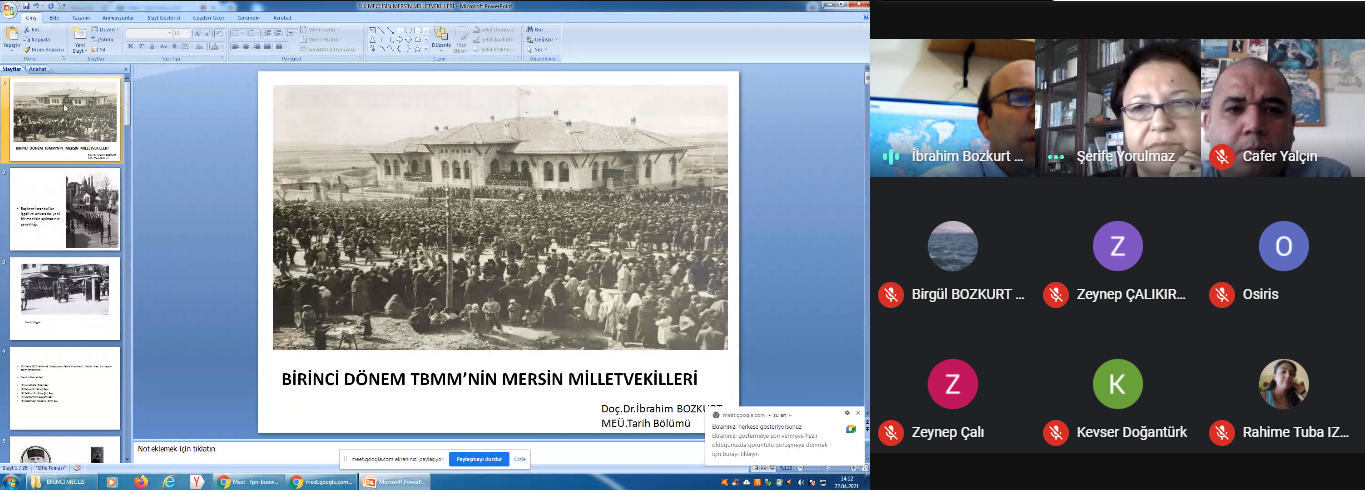Screen dimensions: 1365x493
Task: Open the Hızlı Stiller quick styles gallery
Action: click(x=463, y=40)
